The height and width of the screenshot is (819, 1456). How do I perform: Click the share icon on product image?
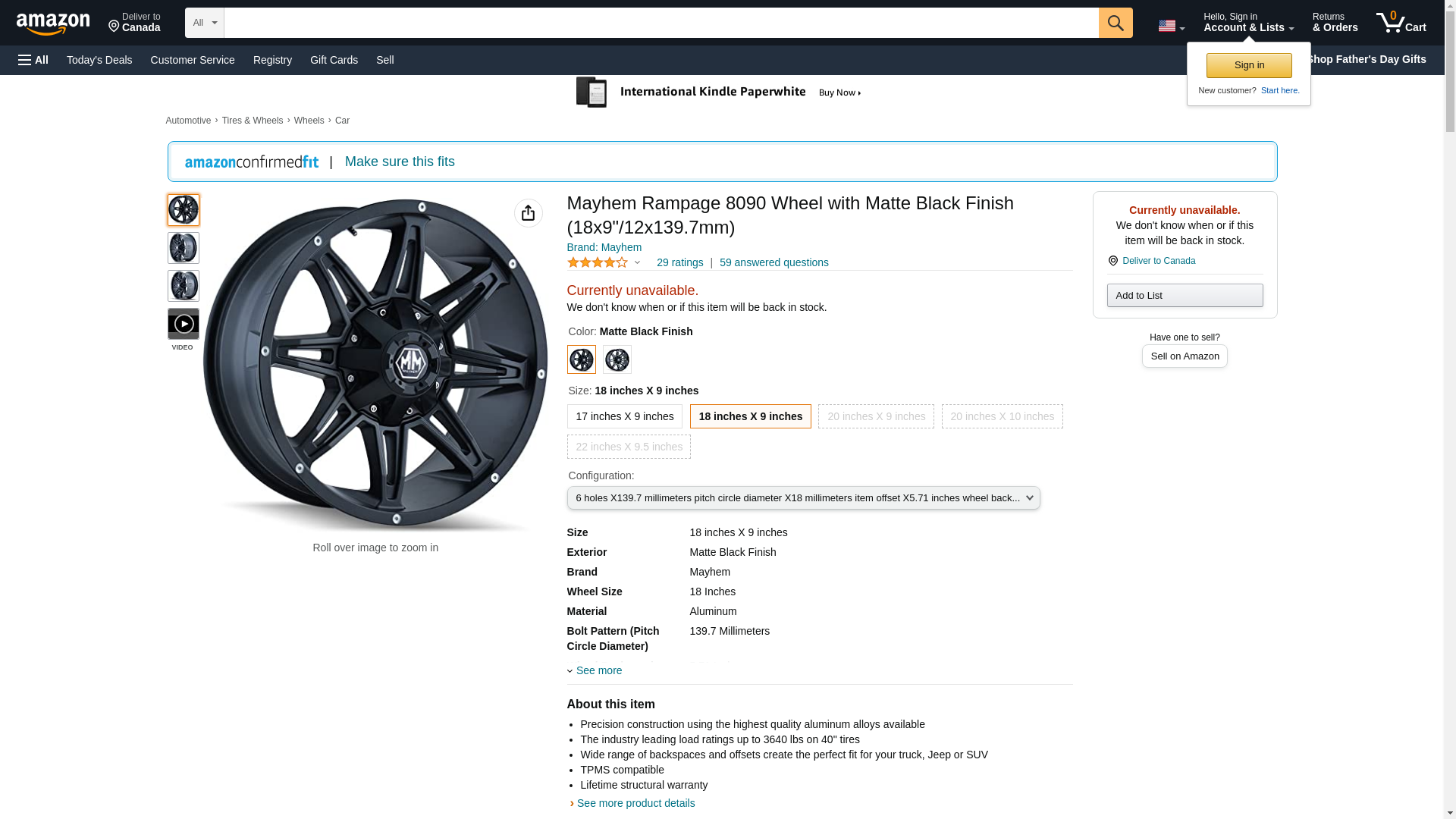pyautogui.click(x=528, y=213)
